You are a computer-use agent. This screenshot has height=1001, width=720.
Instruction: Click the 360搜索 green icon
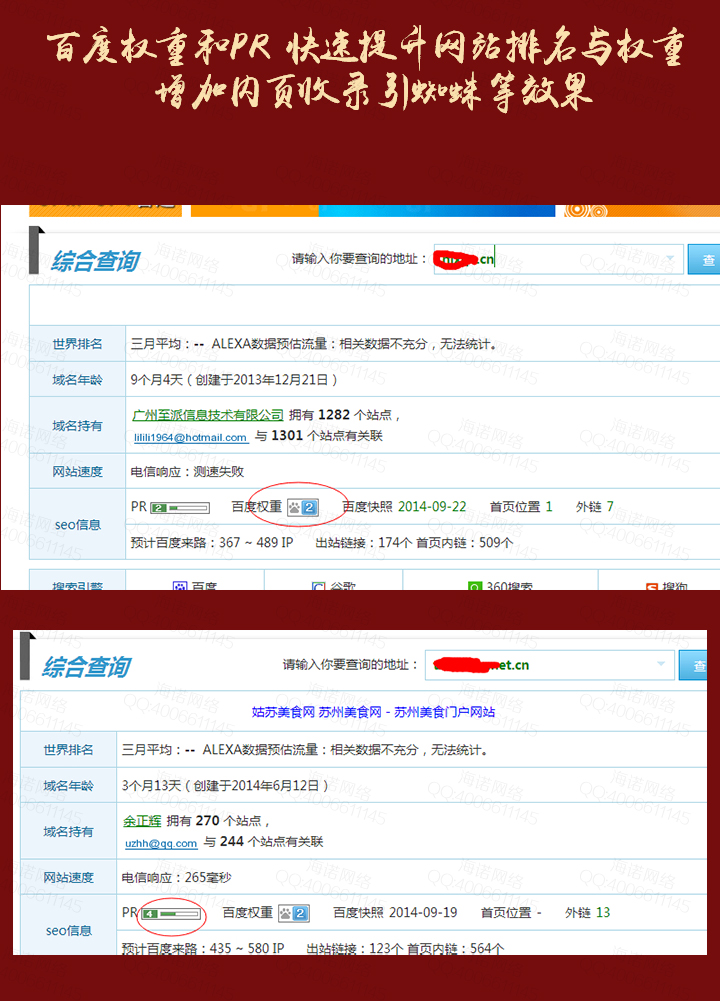[x=476, y=587]
